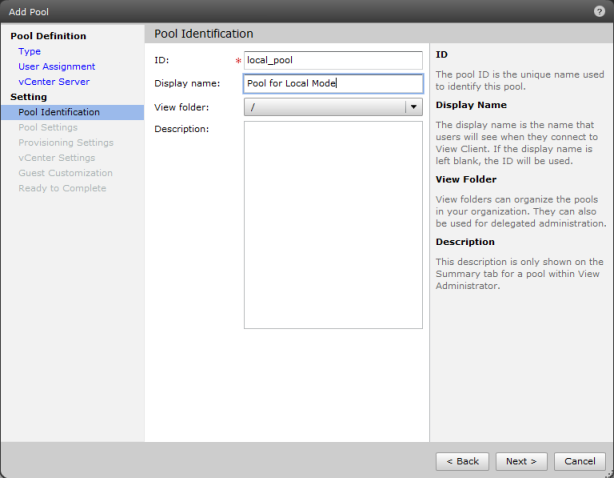
Task: Click the help question mark icon
Action: tap(598, 10)
